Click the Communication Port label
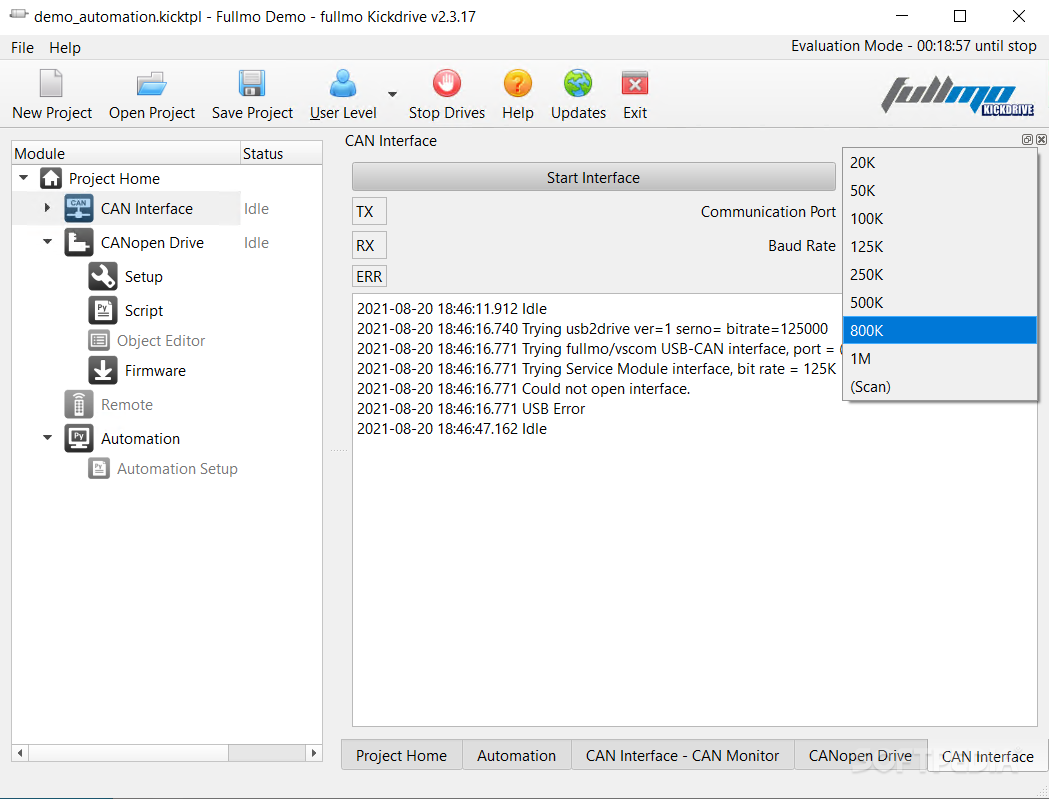The height and width of the screenshot is (799, 1049). (768, 211)
